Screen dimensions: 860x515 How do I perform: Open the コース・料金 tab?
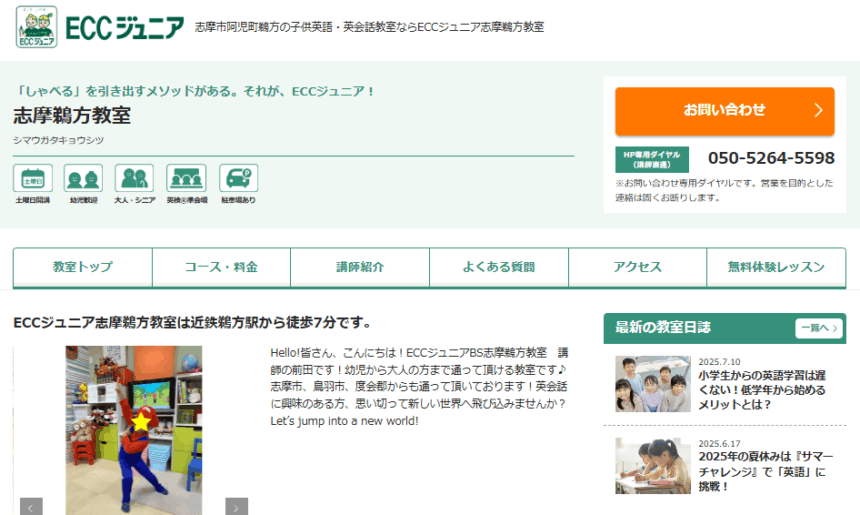click(x=221, y=267)
